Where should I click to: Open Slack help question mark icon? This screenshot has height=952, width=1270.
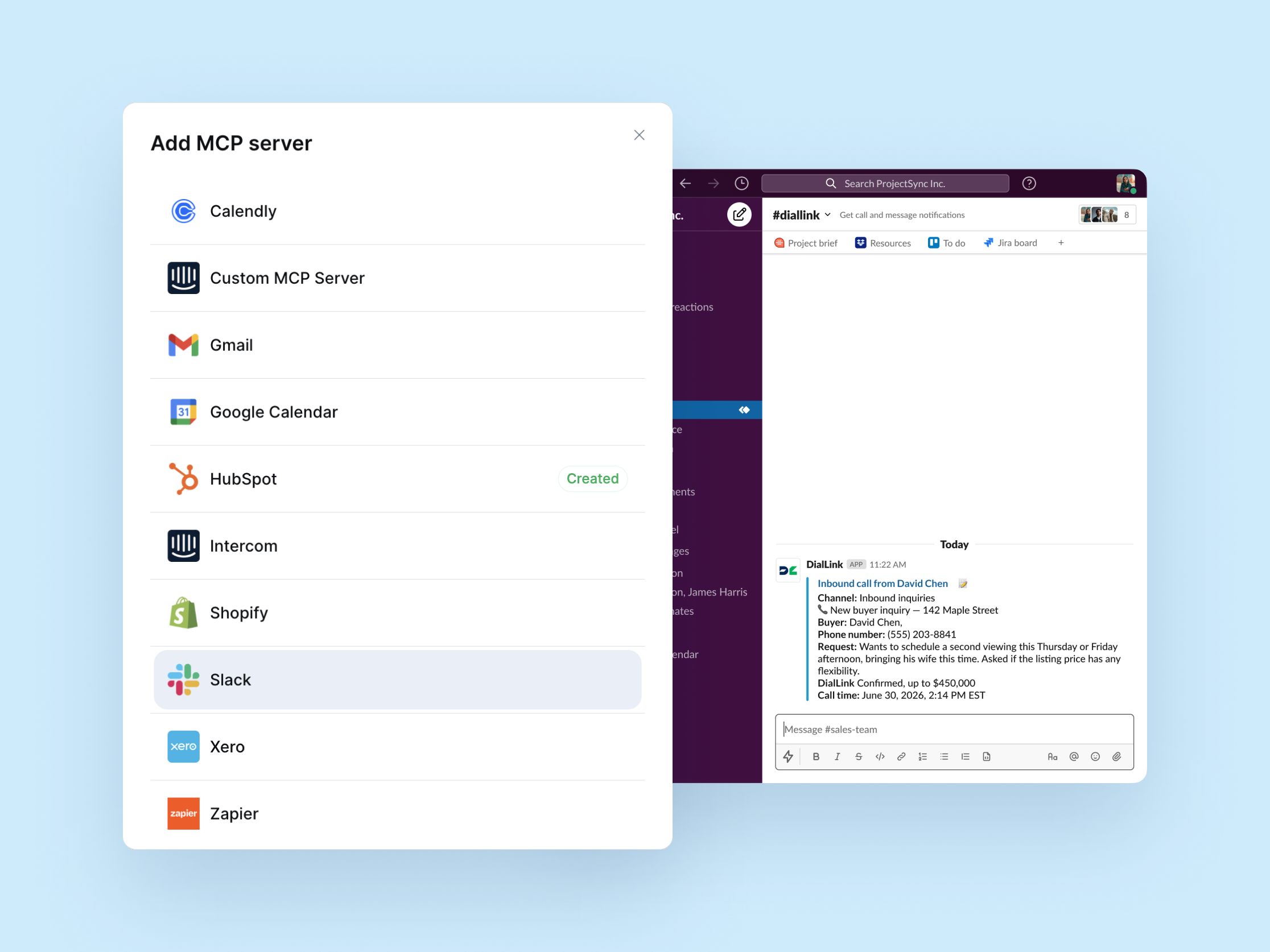1029,184
